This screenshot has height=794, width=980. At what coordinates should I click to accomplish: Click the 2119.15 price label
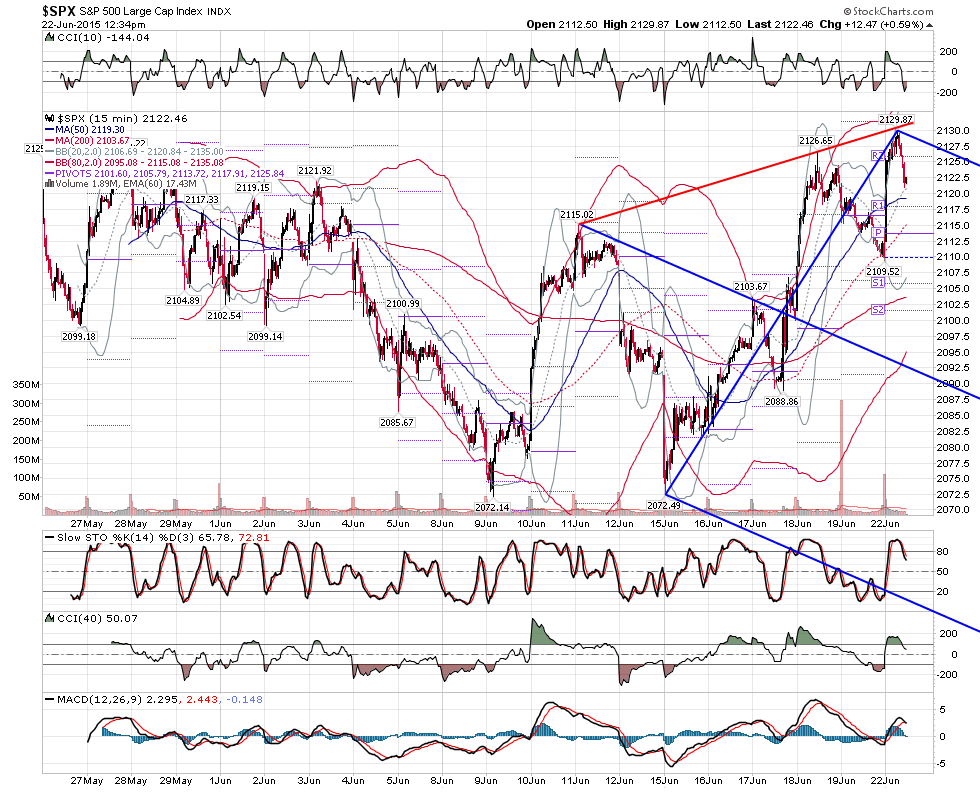coord(252,188)
